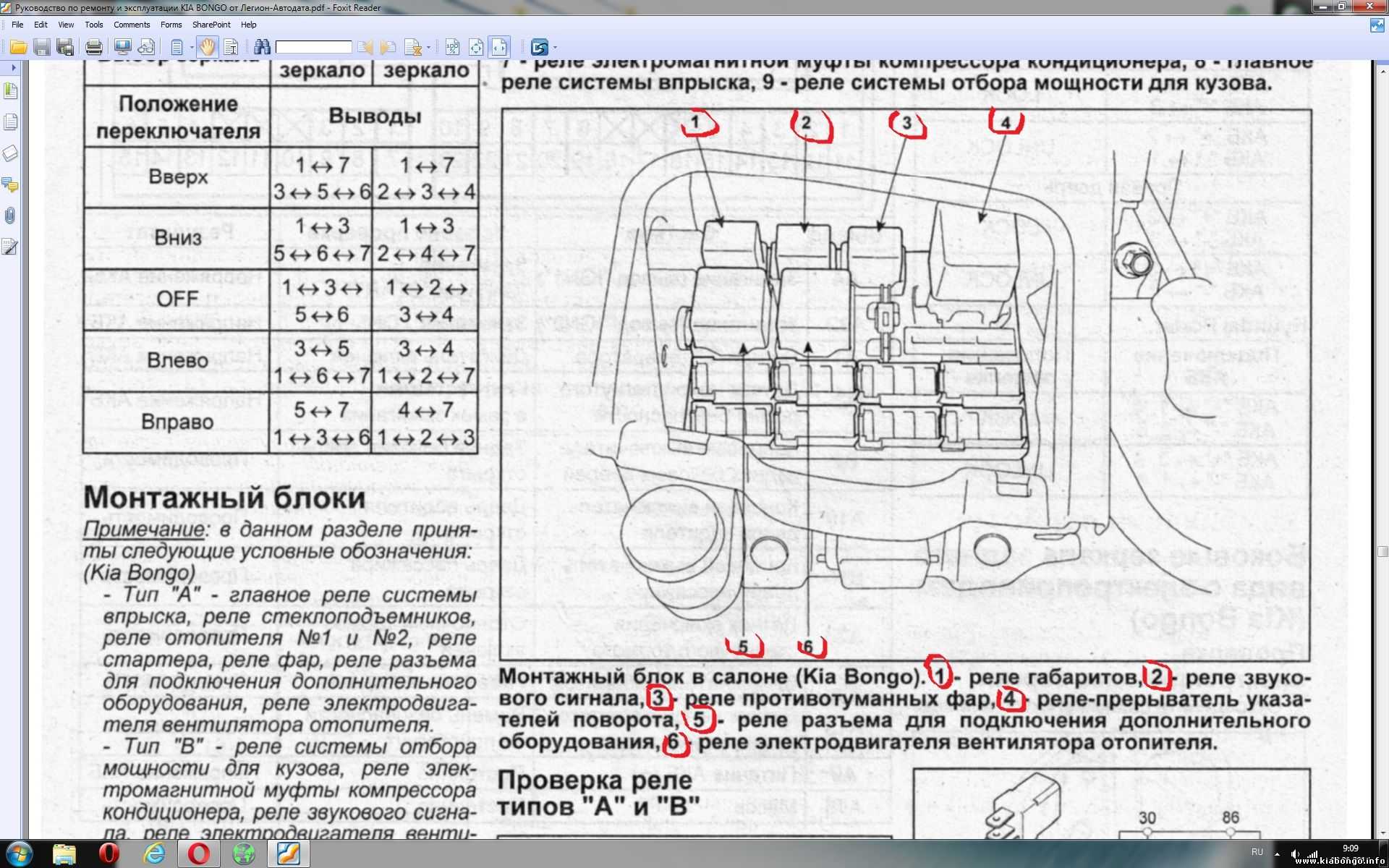Click table cell 'Вправо'
The height and width of the screenshot is (868, 1389).
point(177,422)
